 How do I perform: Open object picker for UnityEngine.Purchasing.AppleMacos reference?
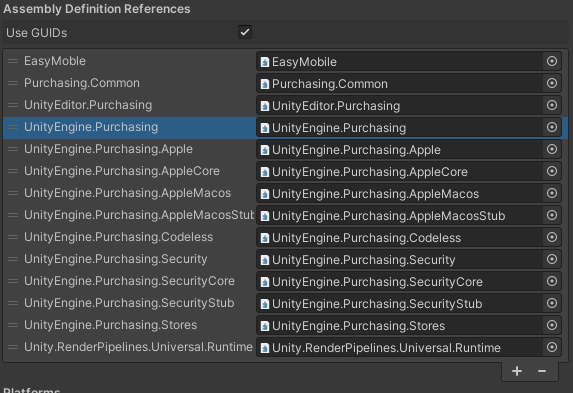552,193
